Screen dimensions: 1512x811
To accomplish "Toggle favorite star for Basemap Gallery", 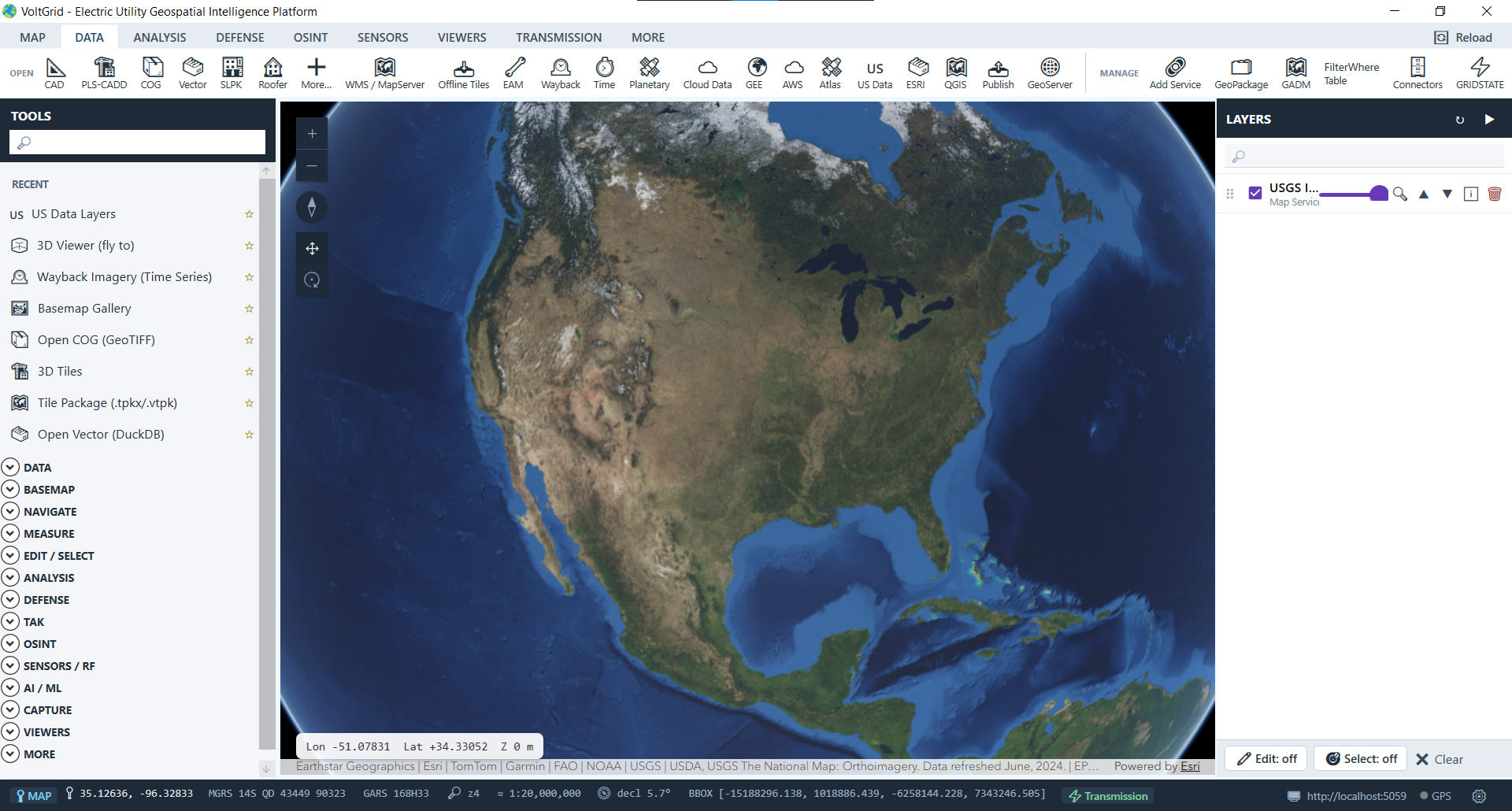I will point(249,309).
